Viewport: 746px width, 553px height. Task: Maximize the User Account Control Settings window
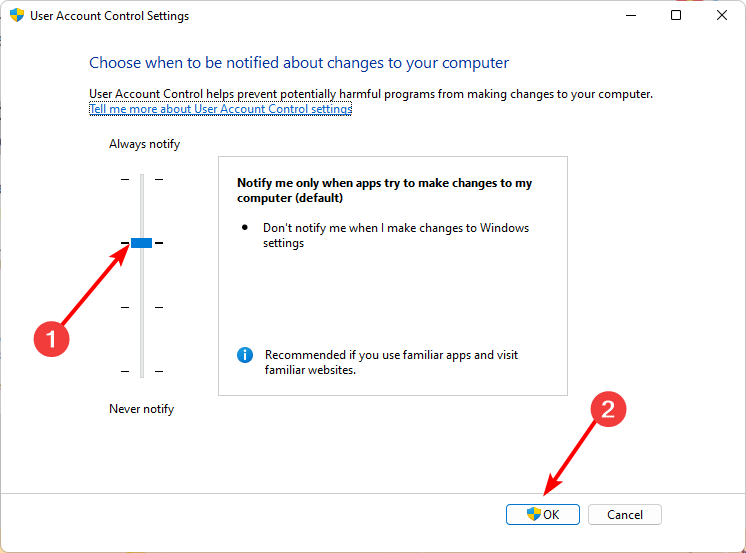click(676, 15)
